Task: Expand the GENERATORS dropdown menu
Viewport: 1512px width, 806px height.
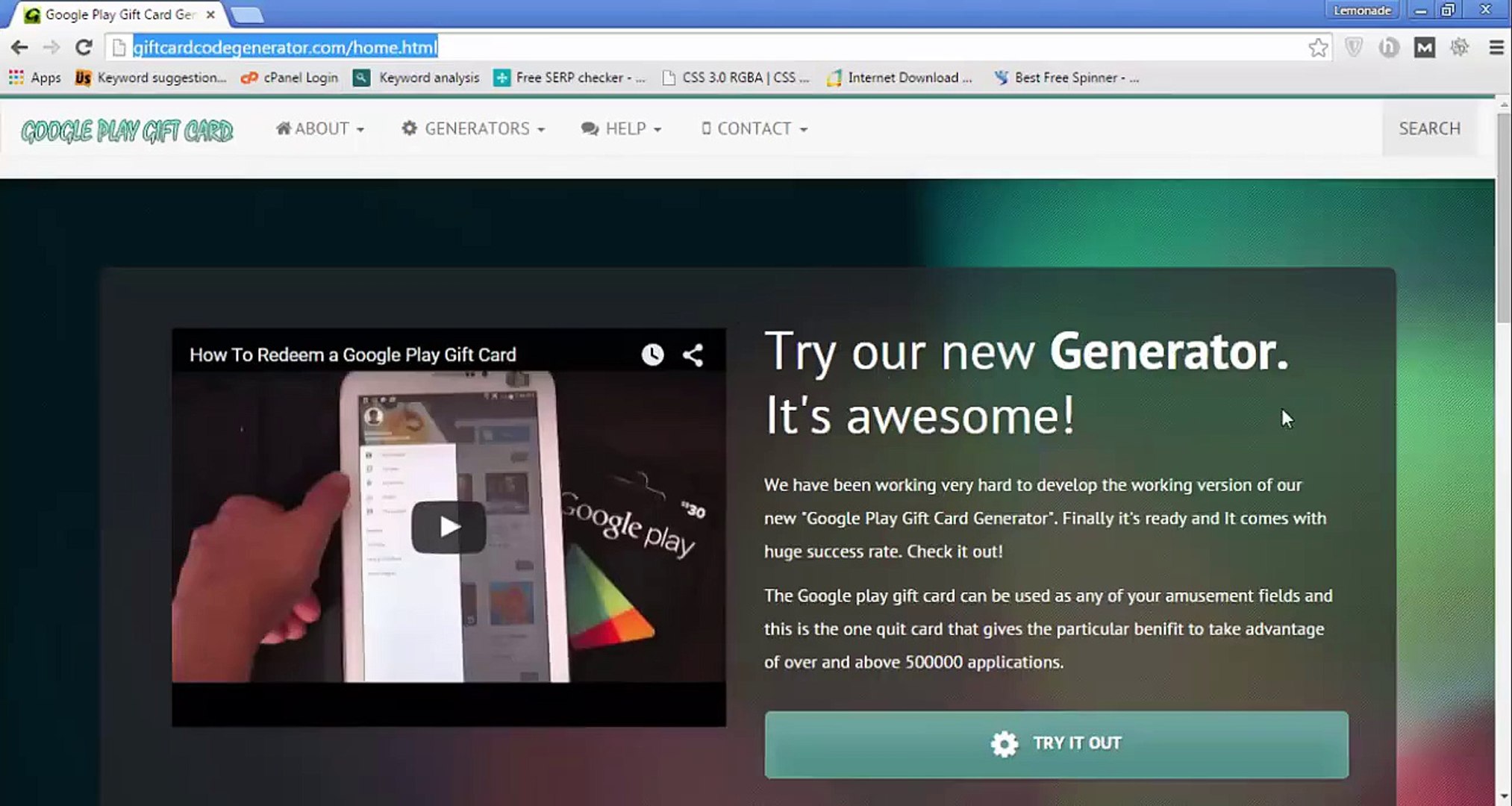Action: click(474, 129)
